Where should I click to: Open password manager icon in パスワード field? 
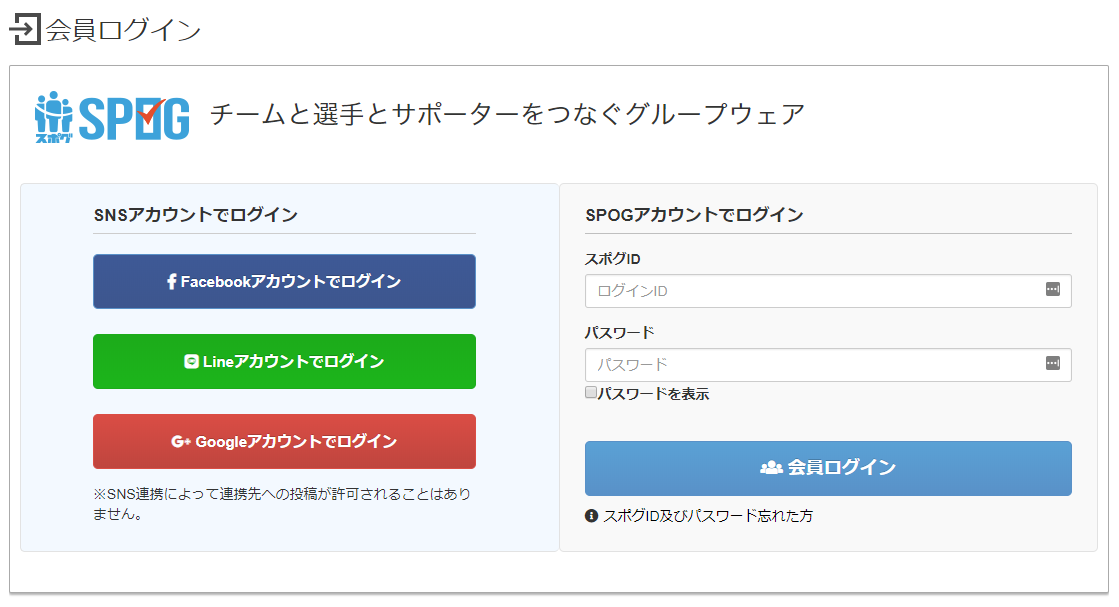[1053, 363]
